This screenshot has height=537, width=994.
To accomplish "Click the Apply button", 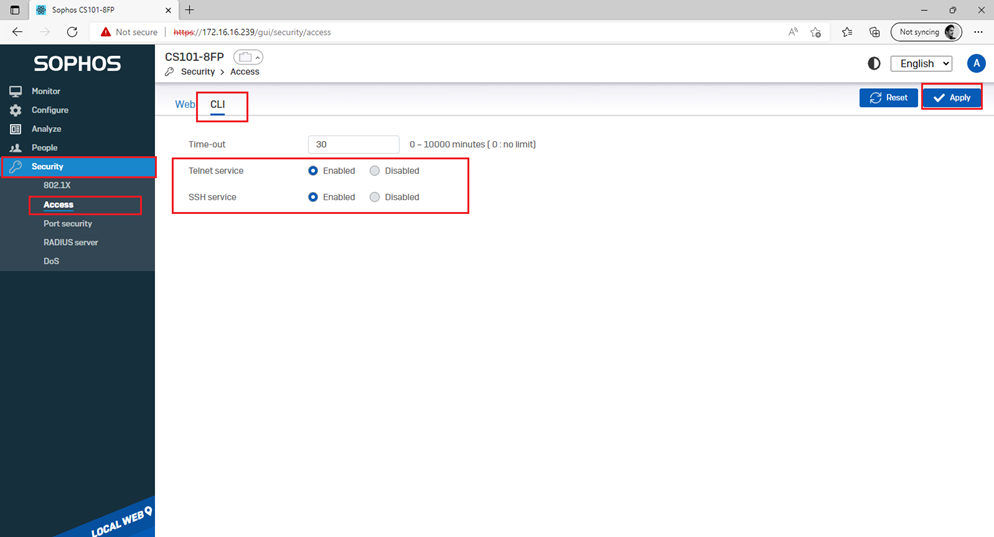I will pyautogui.click(x=951, y=98).
